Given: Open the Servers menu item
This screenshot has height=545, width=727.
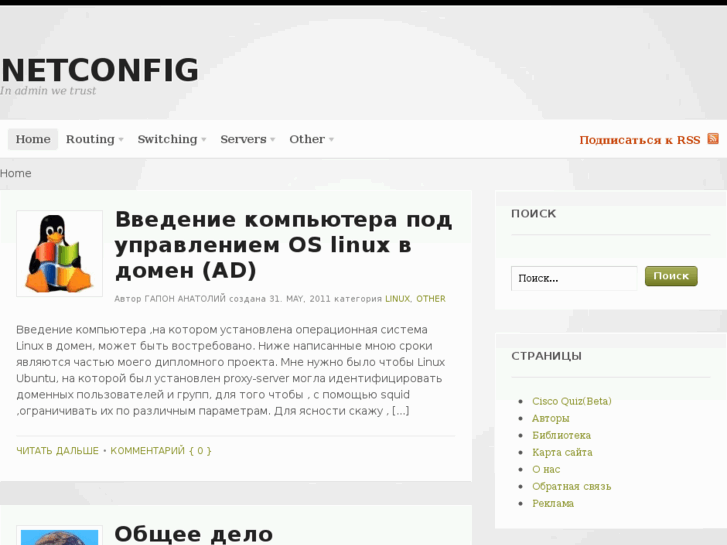Looking at the screenshot, I should (243, 139).
